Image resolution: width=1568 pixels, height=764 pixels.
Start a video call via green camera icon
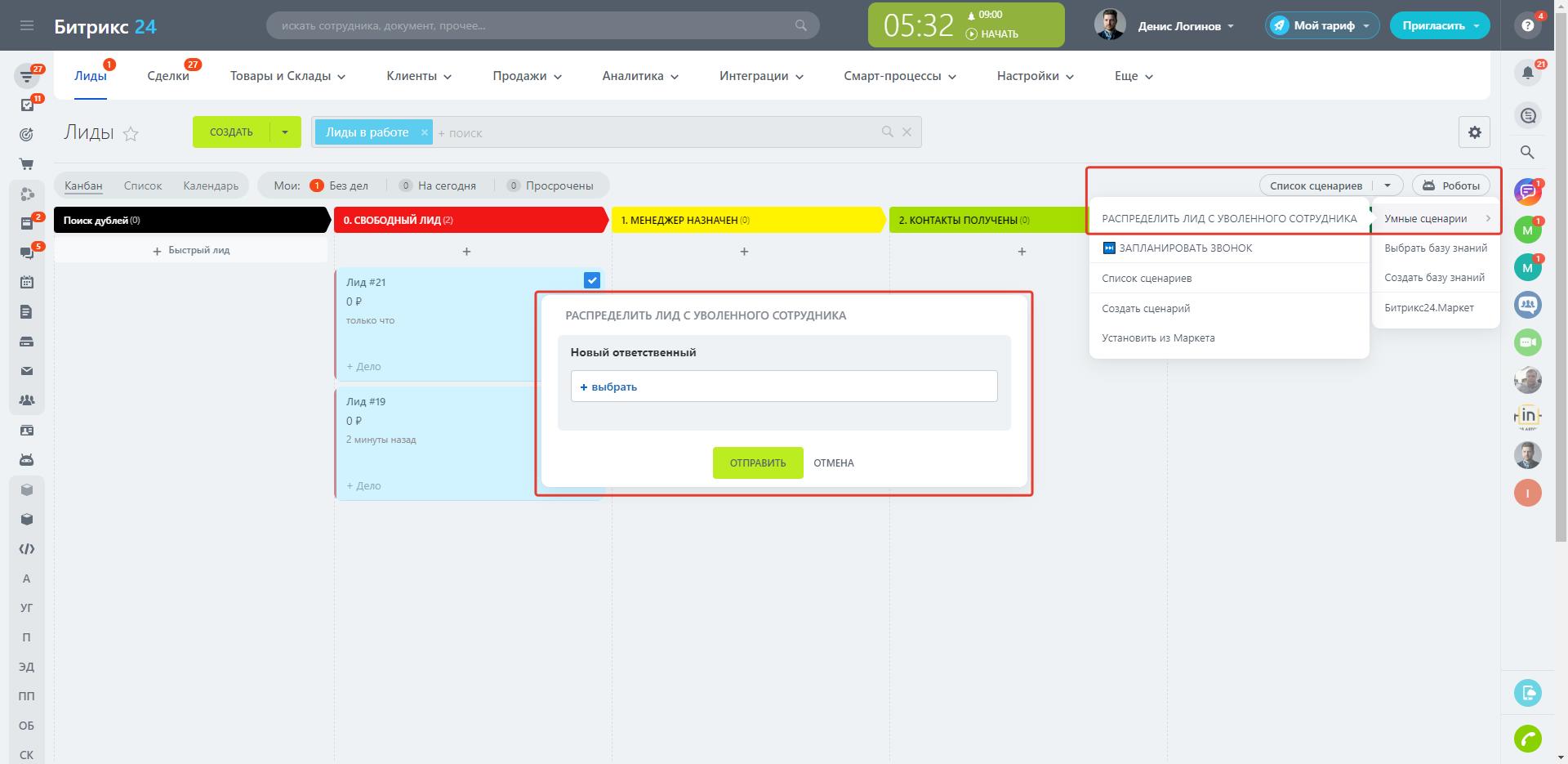tap(1527, 342)
